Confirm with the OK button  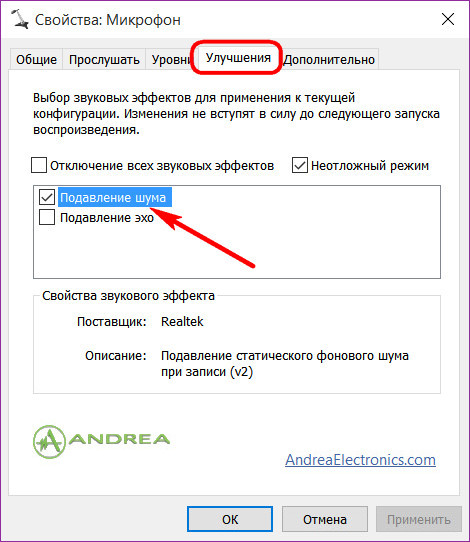pos(230,519)
